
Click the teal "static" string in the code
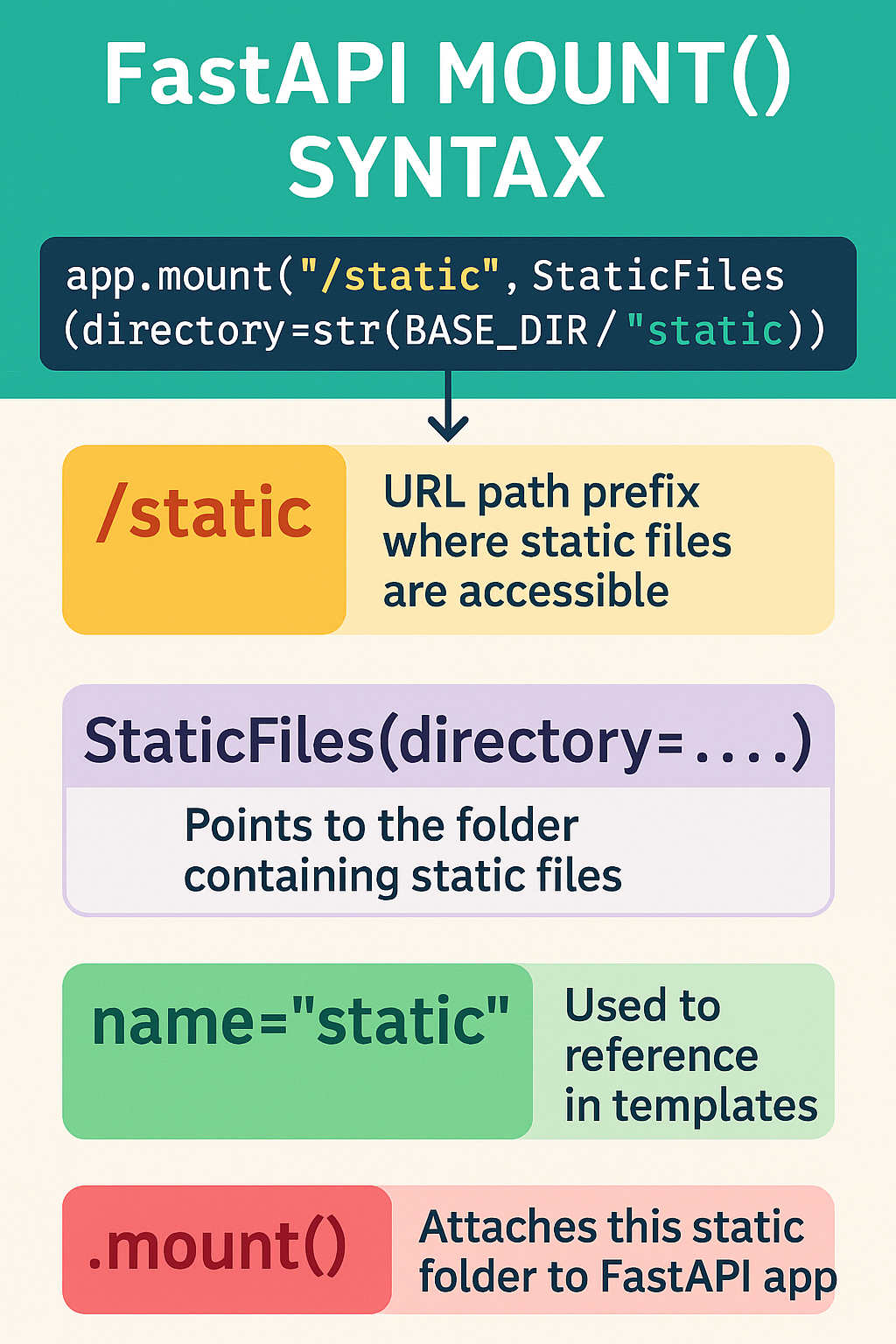705,331
